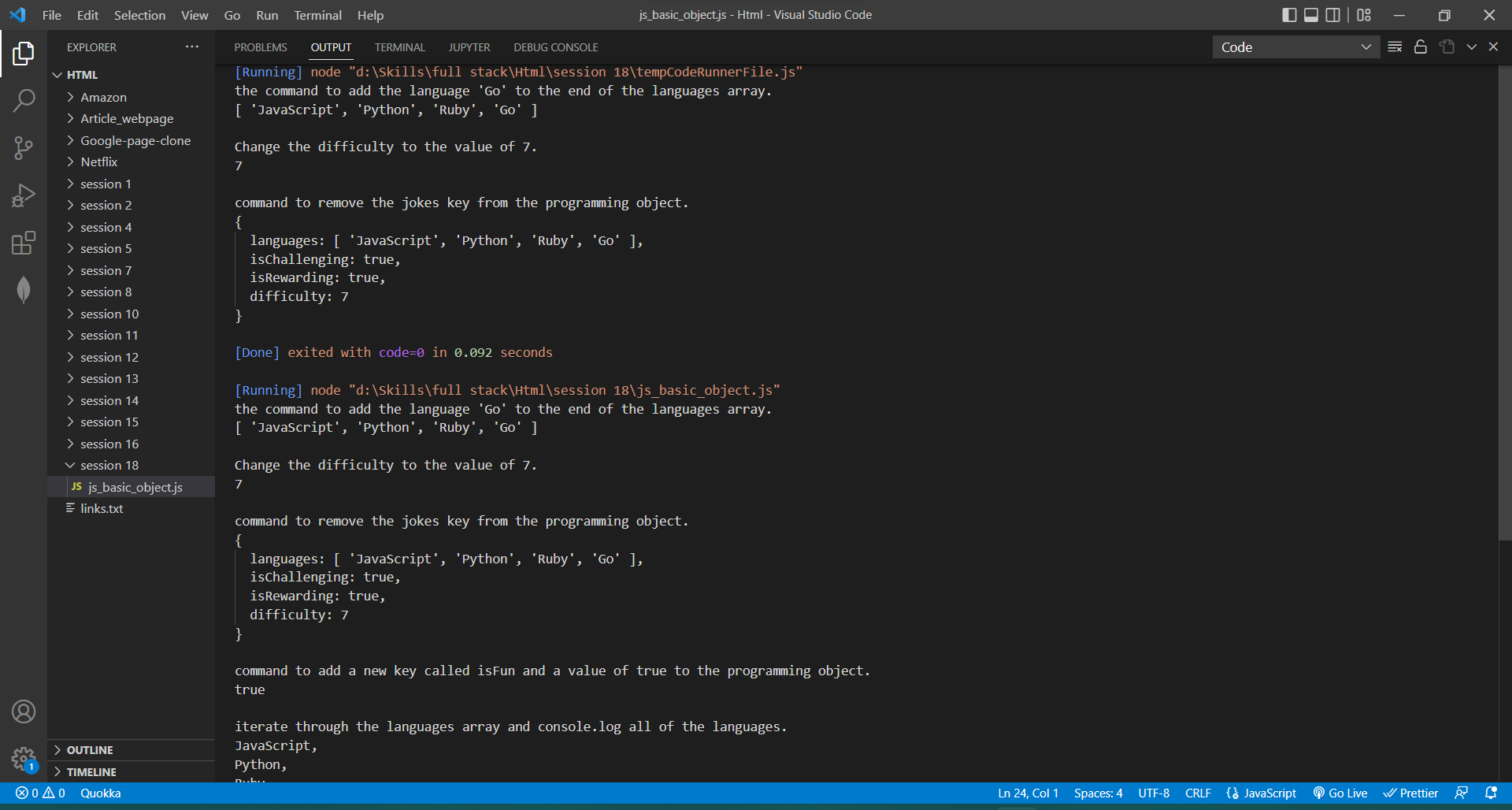Expand the Netflix folder
This screenshot has height=810, width=1512.
coord(131,162)
